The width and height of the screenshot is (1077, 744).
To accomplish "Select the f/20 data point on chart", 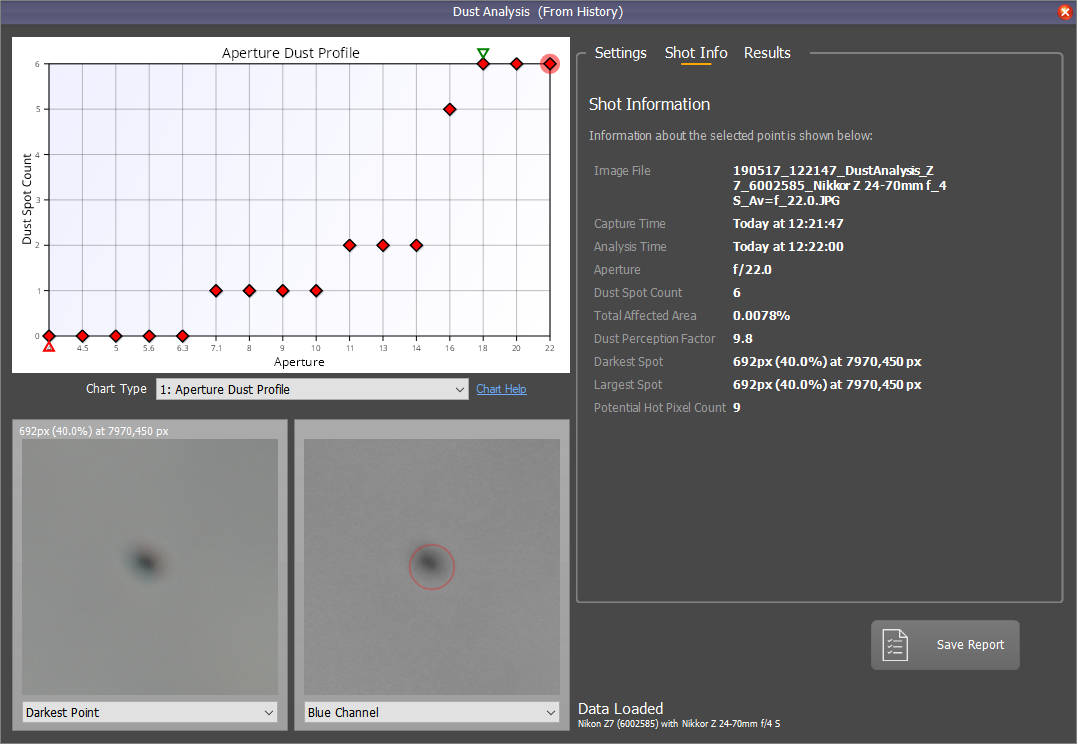I will coord(517,64).
